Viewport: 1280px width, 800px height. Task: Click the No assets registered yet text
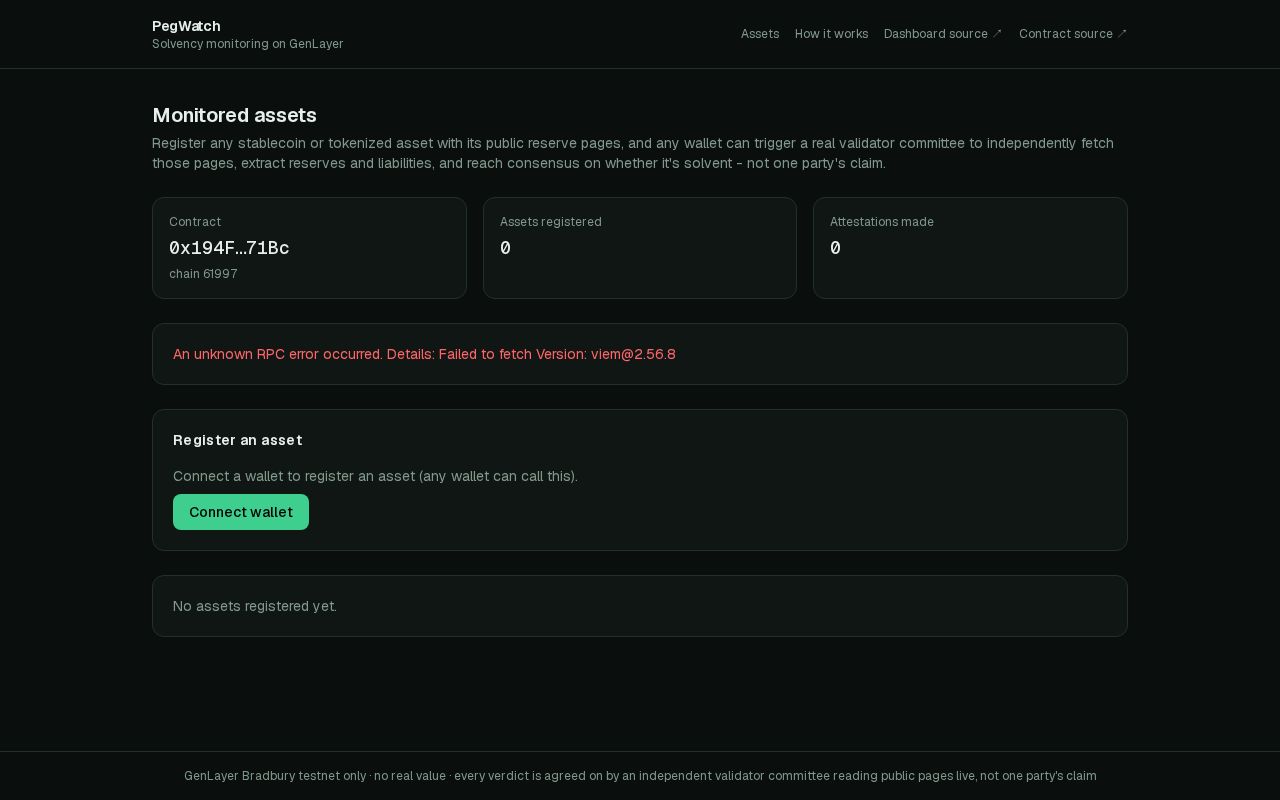point(255,606)
